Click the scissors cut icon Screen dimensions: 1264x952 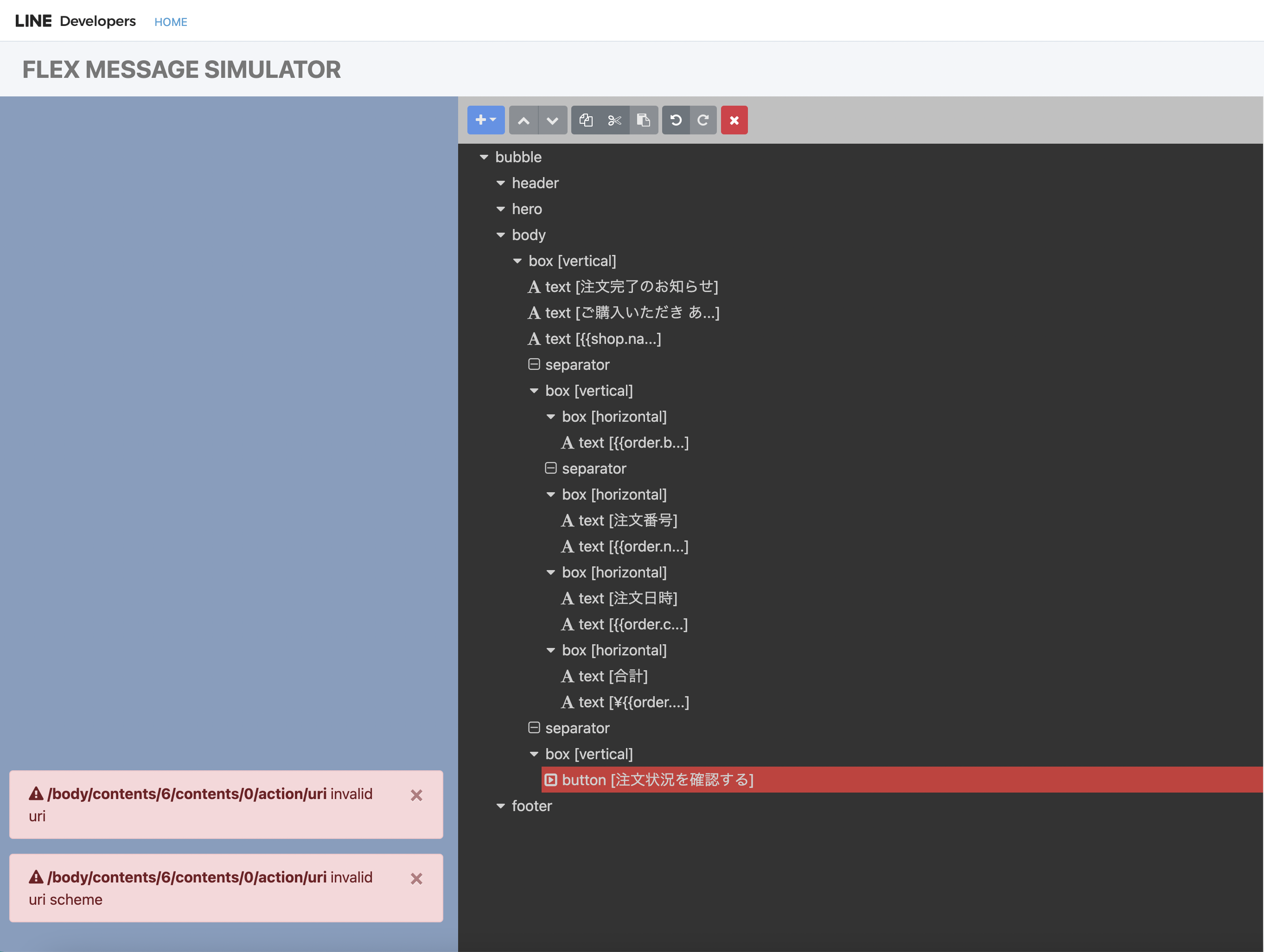(615, 121)
